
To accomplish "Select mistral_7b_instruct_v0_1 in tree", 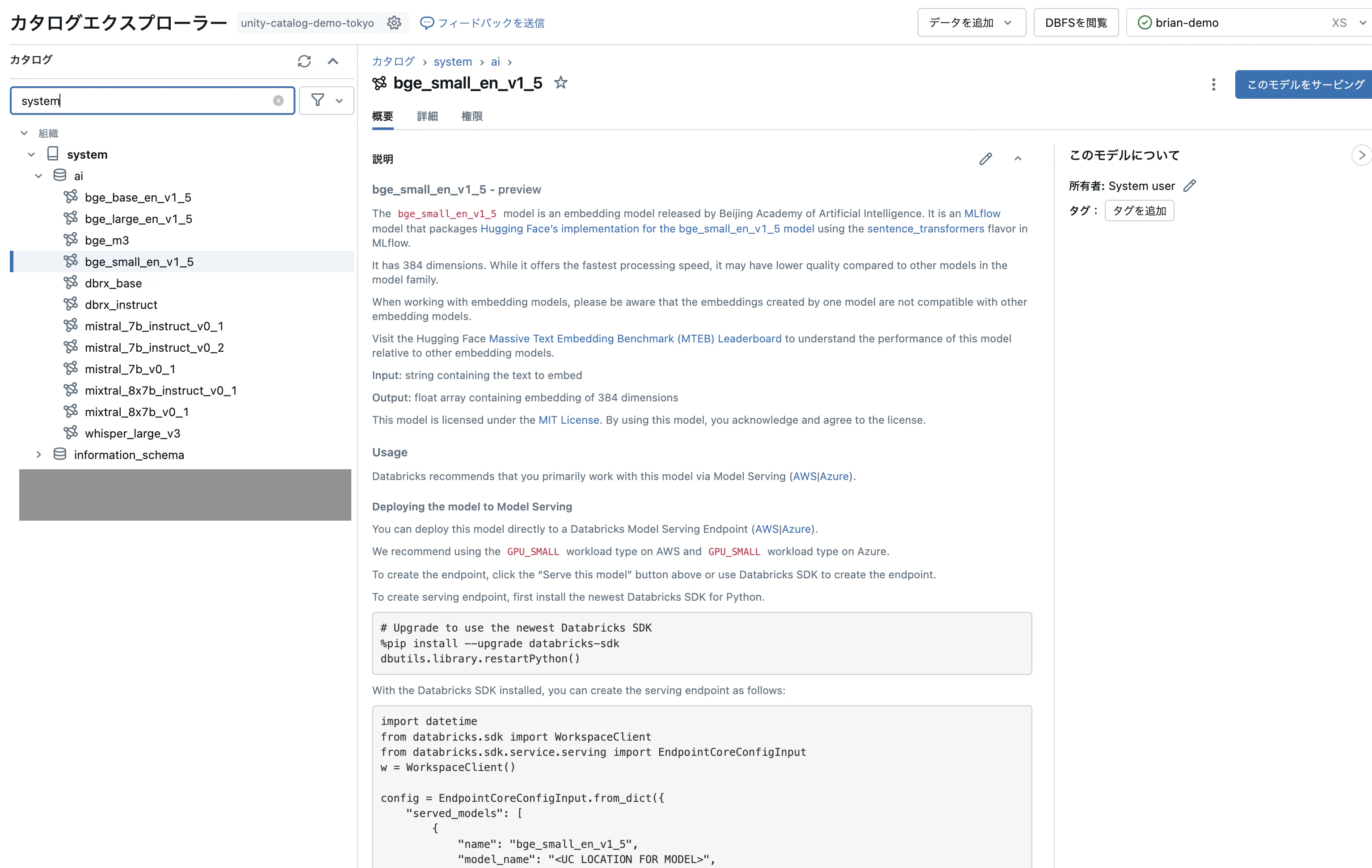I will [x=154, y=326].
